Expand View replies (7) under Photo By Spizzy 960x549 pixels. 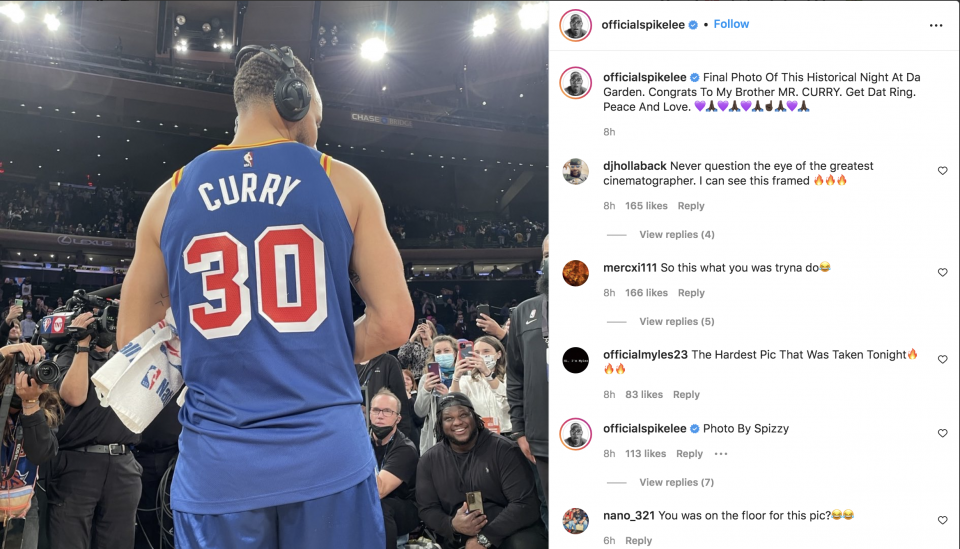point(677,482)
